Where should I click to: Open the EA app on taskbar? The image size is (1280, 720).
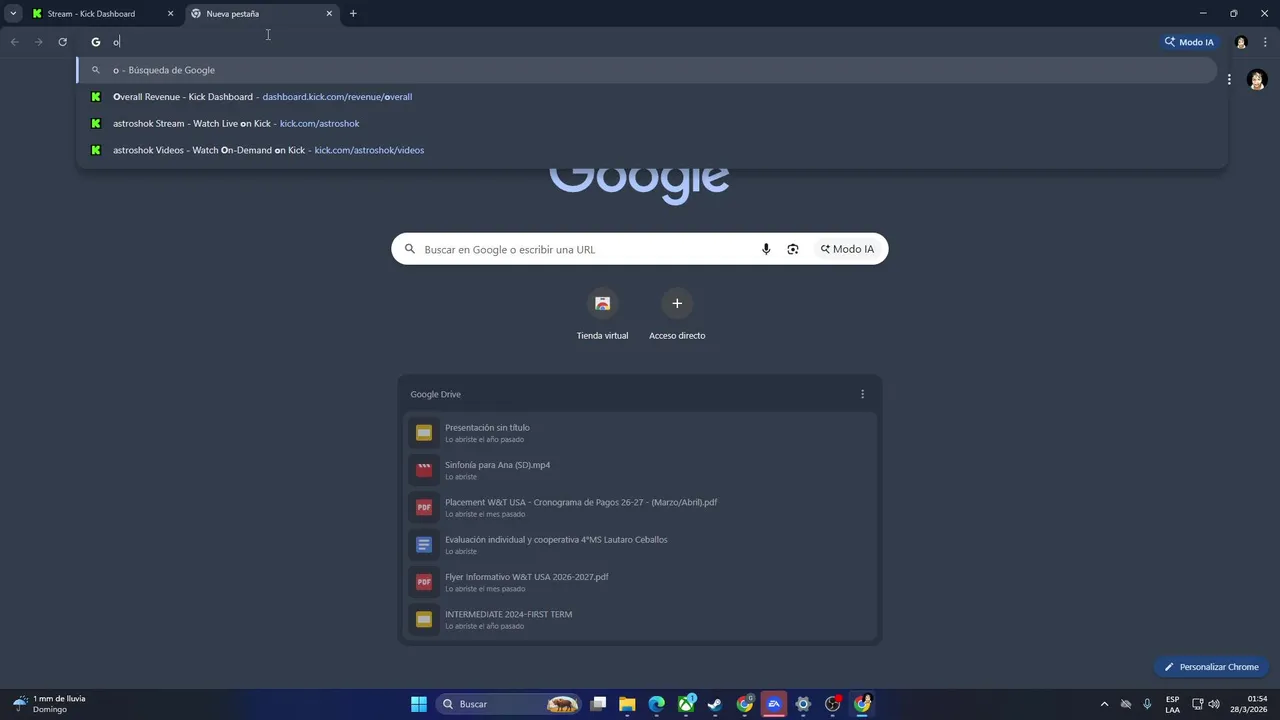(x=774, y=704)
